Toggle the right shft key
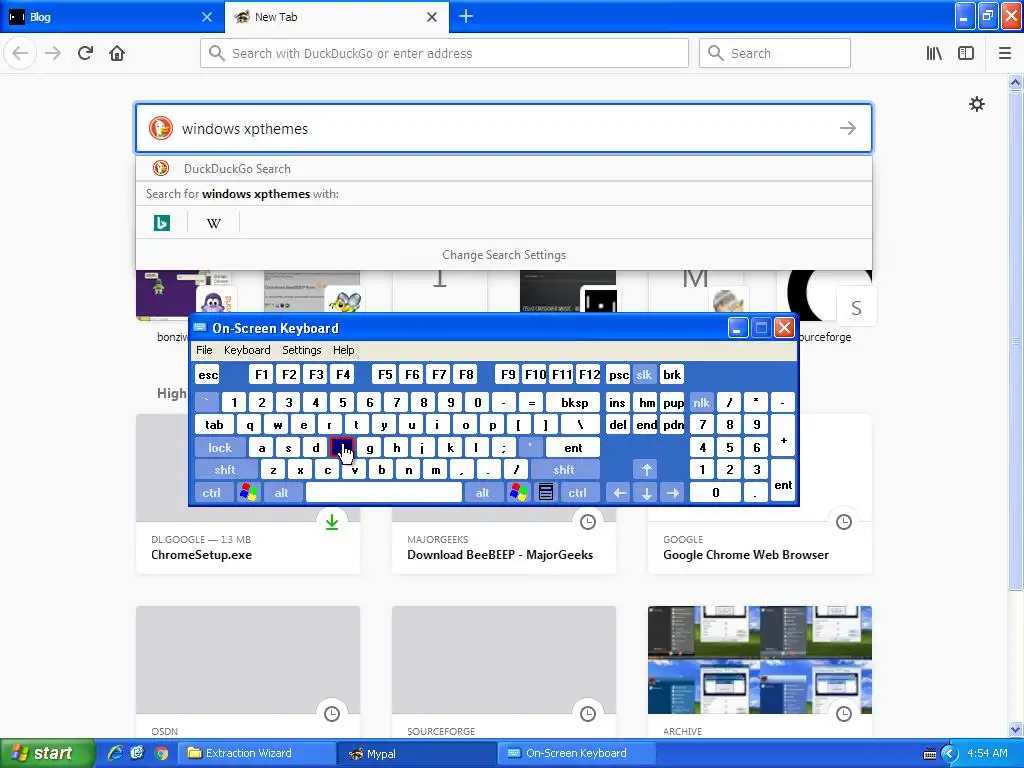 tap(564, 470)
